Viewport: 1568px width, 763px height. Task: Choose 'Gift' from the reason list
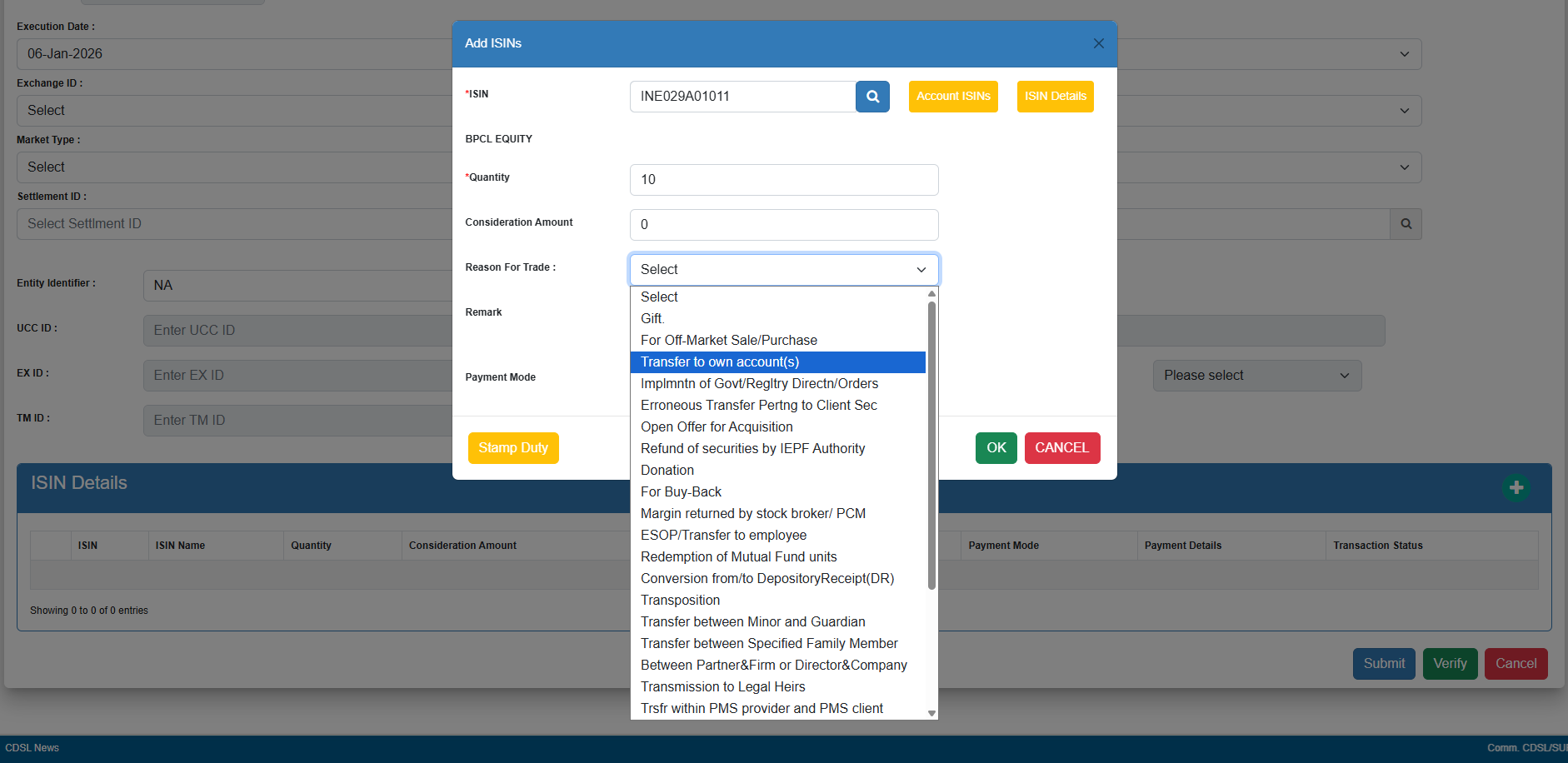[x=652, y=319]
